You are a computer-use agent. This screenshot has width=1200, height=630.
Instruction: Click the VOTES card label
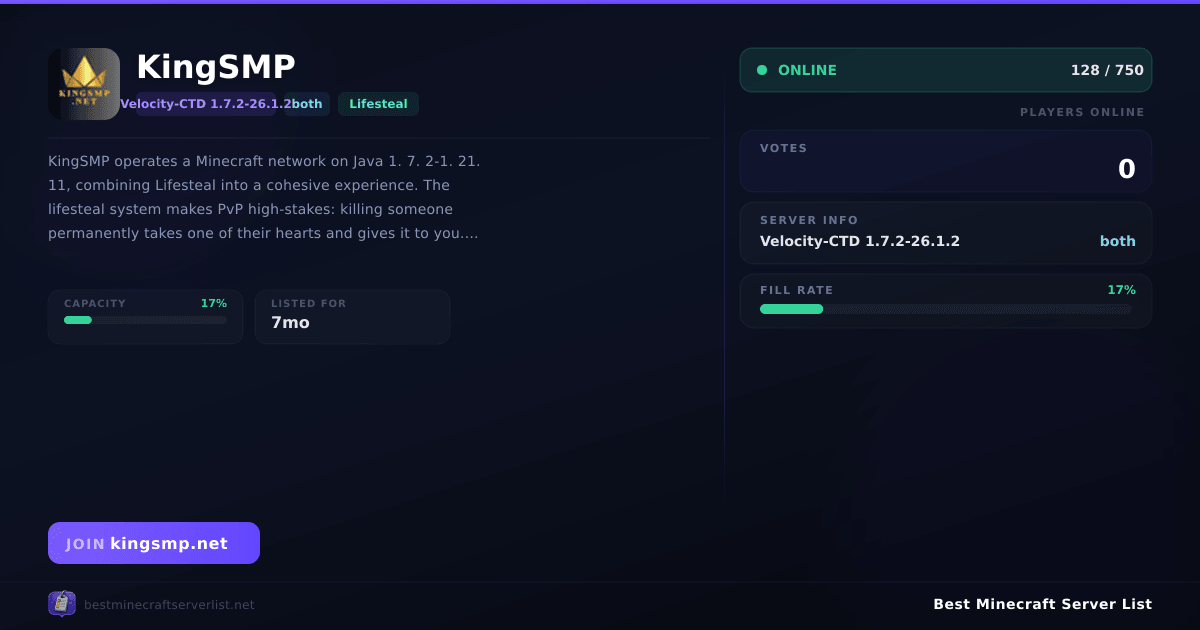pyautogui.click(x=783, y=148)
